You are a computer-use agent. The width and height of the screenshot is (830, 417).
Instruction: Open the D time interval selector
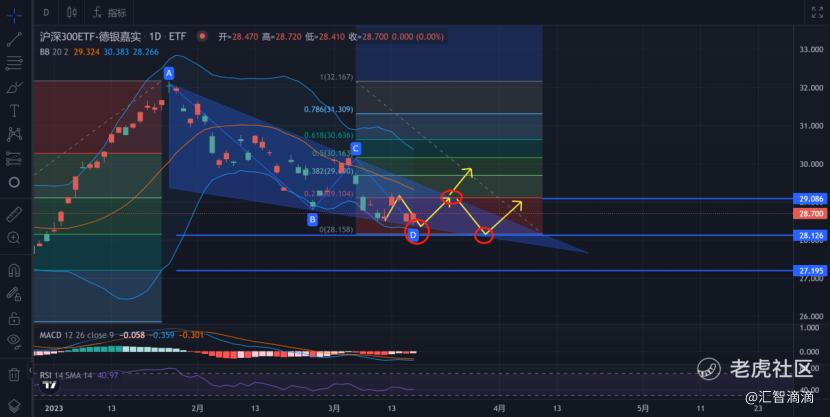coord(47,12)
